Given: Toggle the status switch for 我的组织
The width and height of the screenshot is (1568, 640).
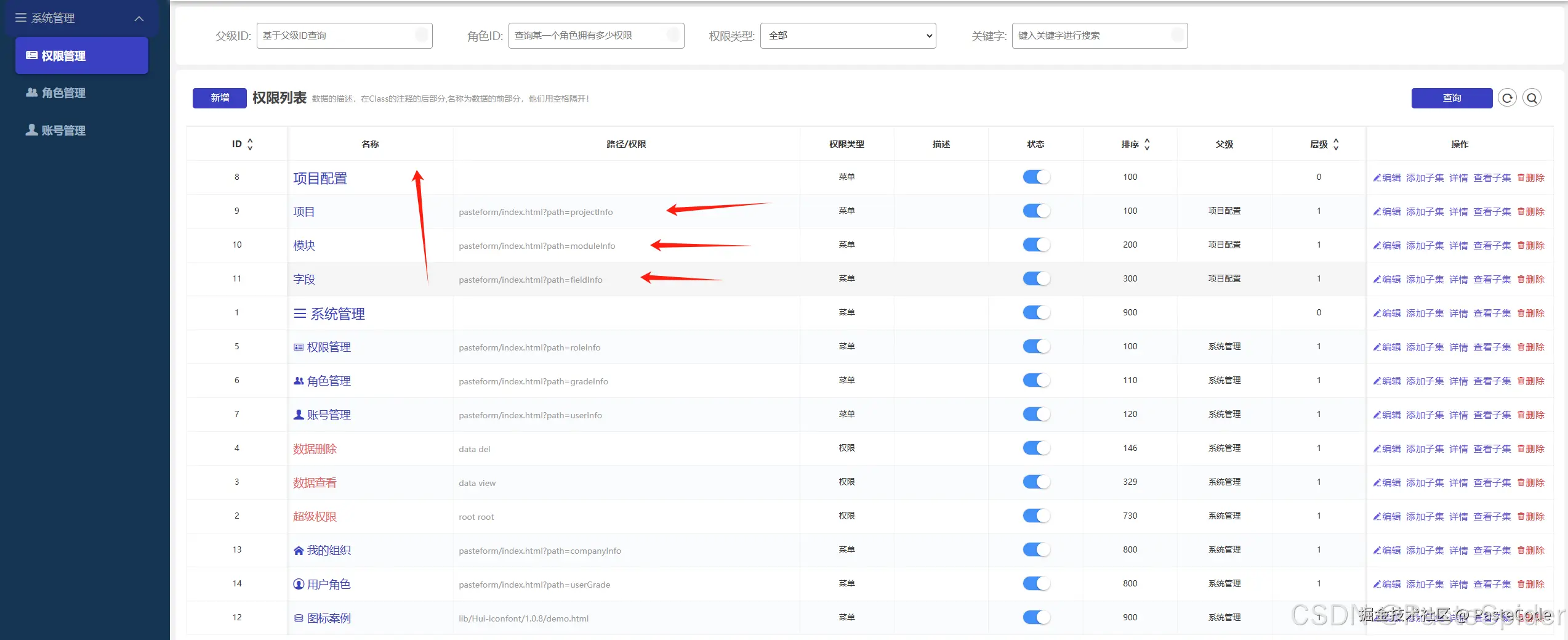Looking at the screenshot, I should coord(1036,549).
